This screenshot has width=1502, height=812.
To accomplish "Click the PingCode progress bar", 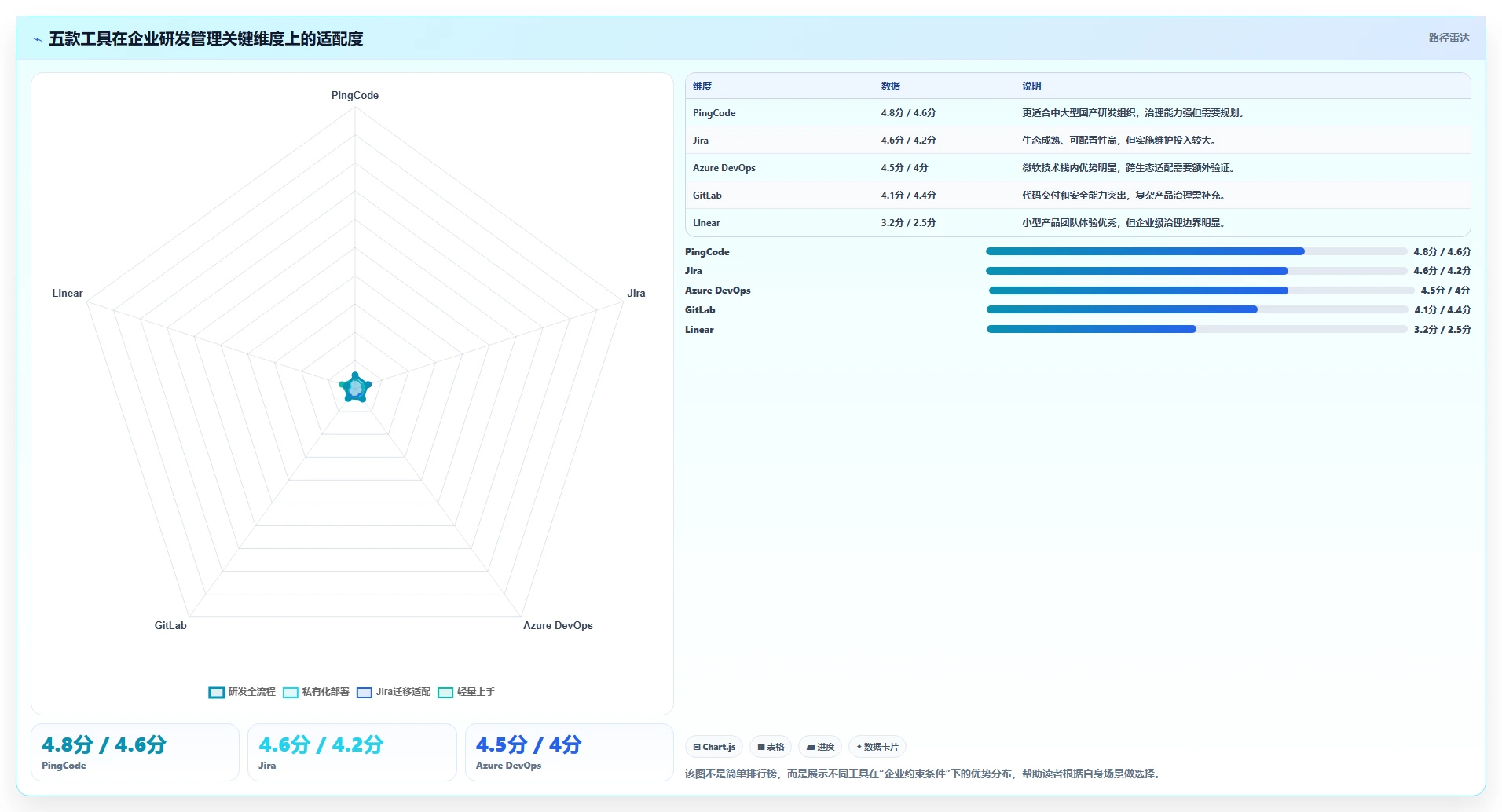I will (x=1196, y=251).
